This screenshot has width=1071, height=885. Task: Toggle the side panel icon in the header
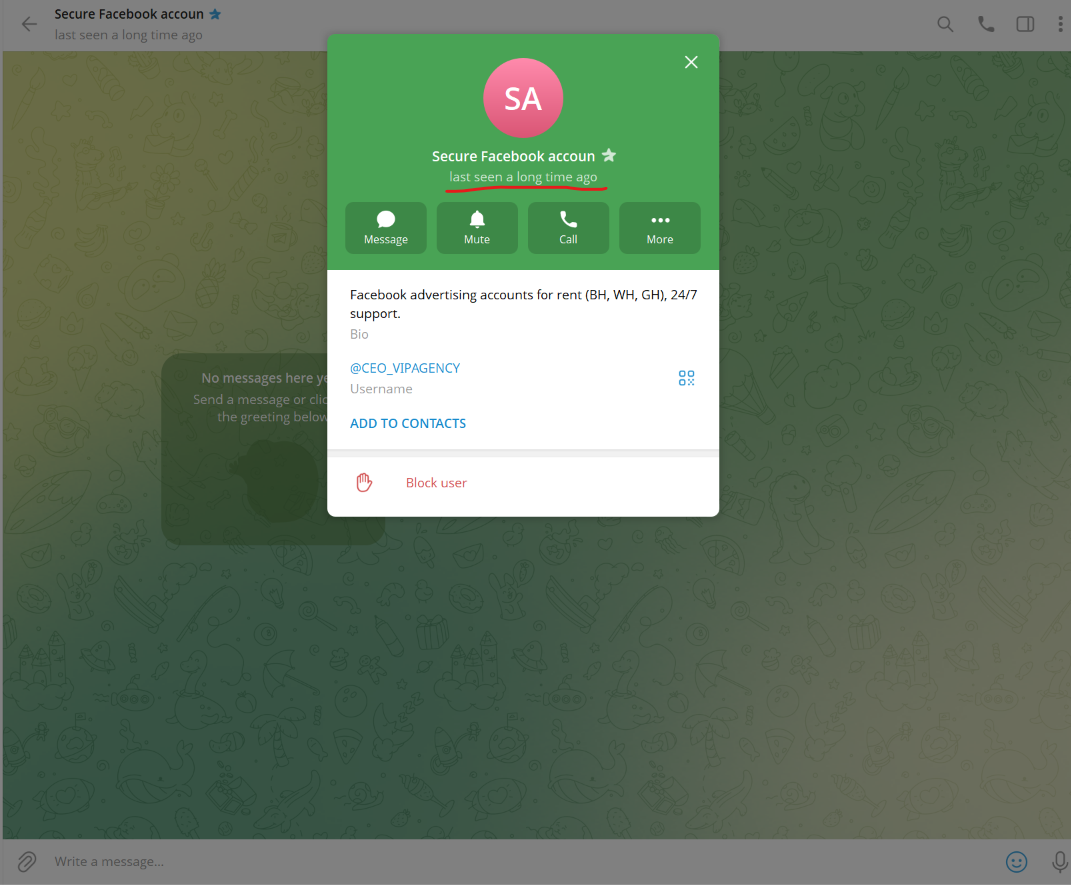tap(1025, 25)
